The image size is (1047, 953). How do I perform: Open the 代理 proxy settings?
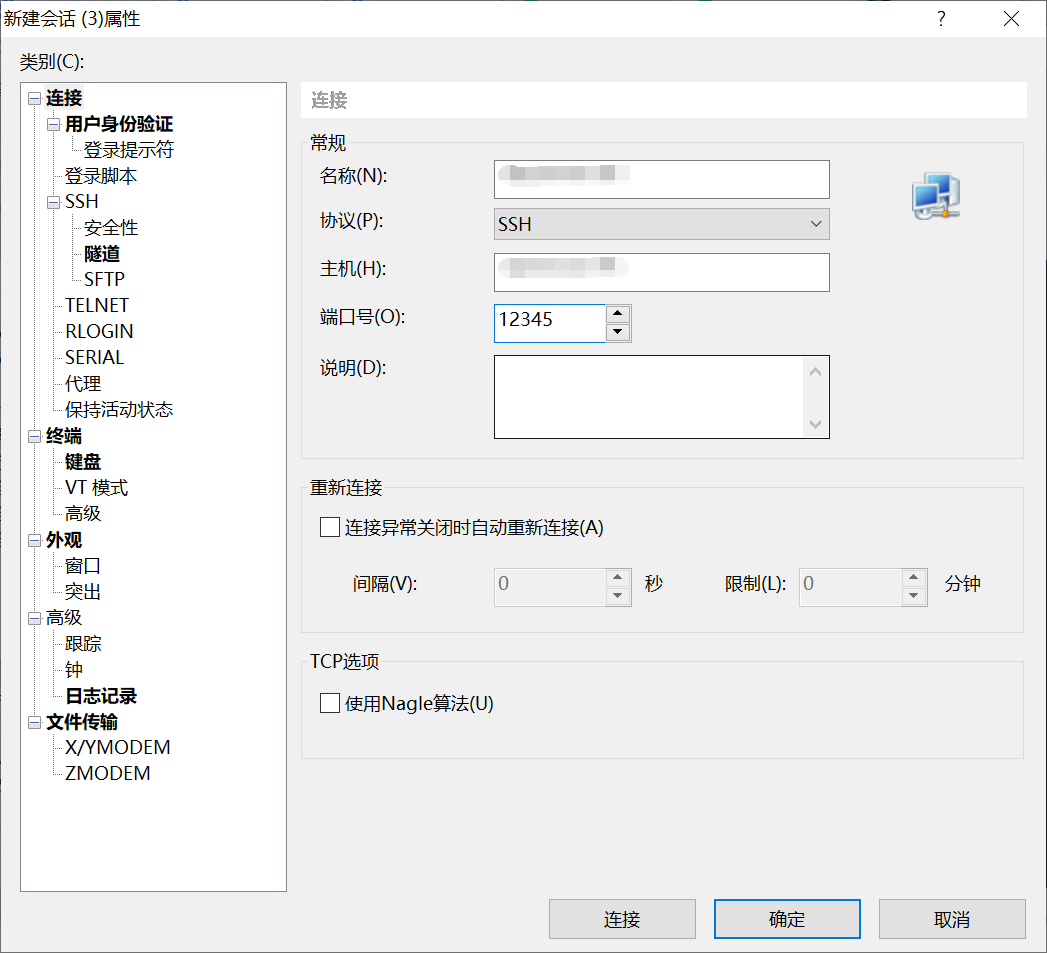click(x=83, y=383)
